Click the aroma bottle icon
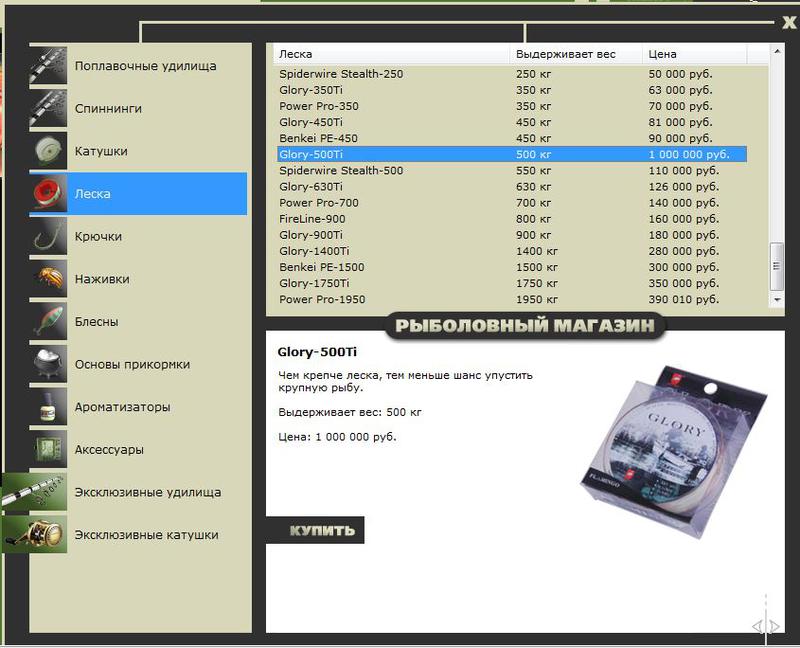 point(48,407)
